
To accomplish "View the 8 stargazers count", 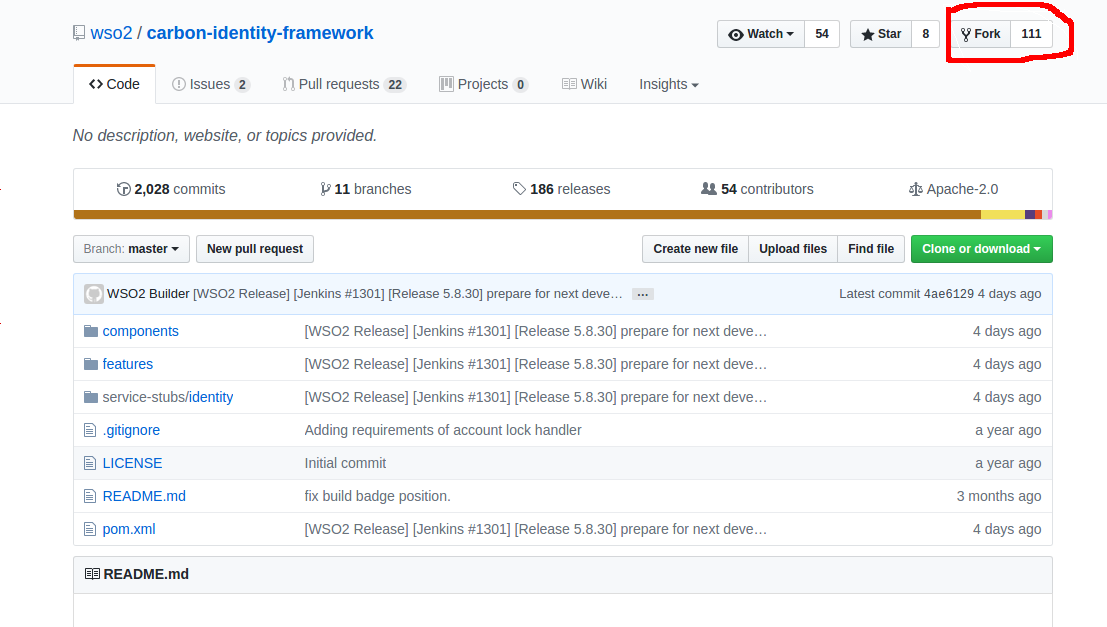I will (x=926, y=34).
